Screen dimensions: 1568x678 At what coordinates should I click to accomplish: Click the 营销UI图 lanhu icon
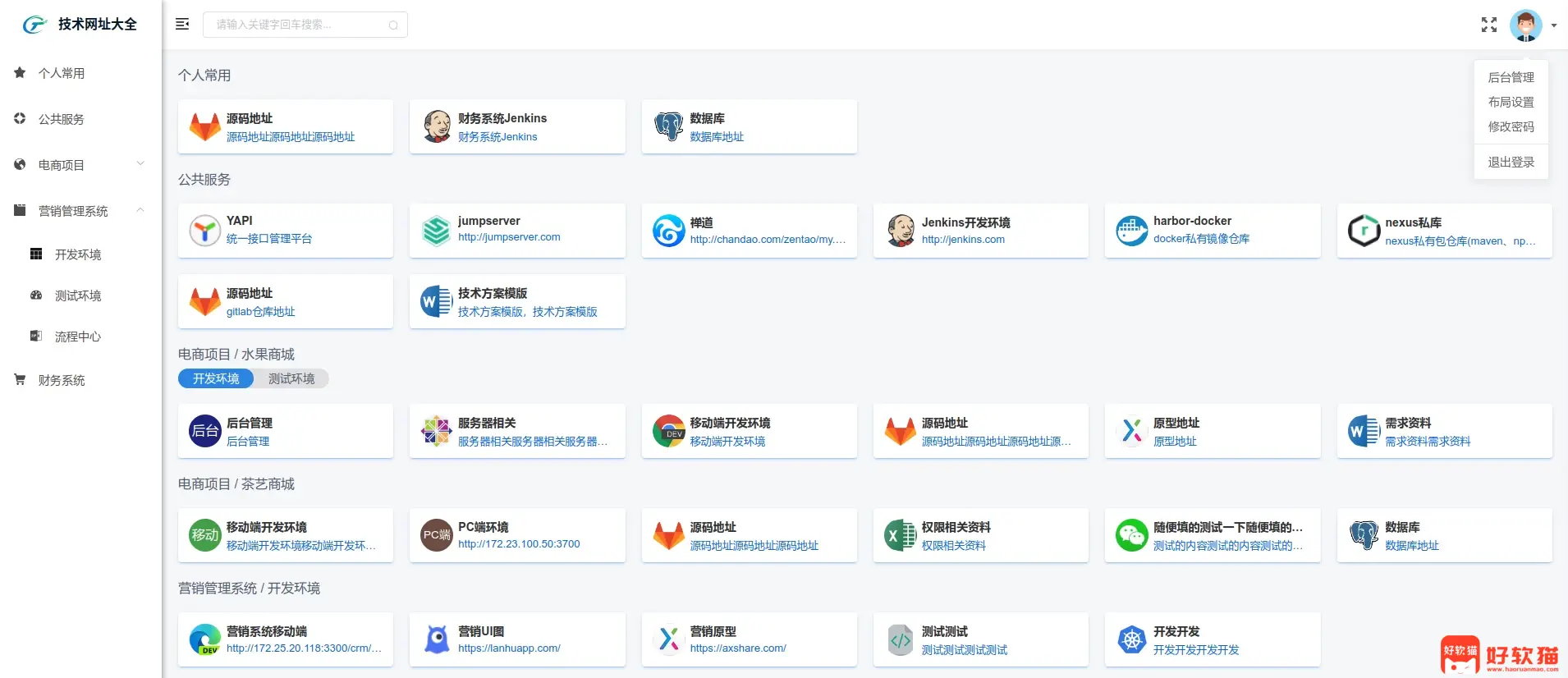(x=437, y=639)
